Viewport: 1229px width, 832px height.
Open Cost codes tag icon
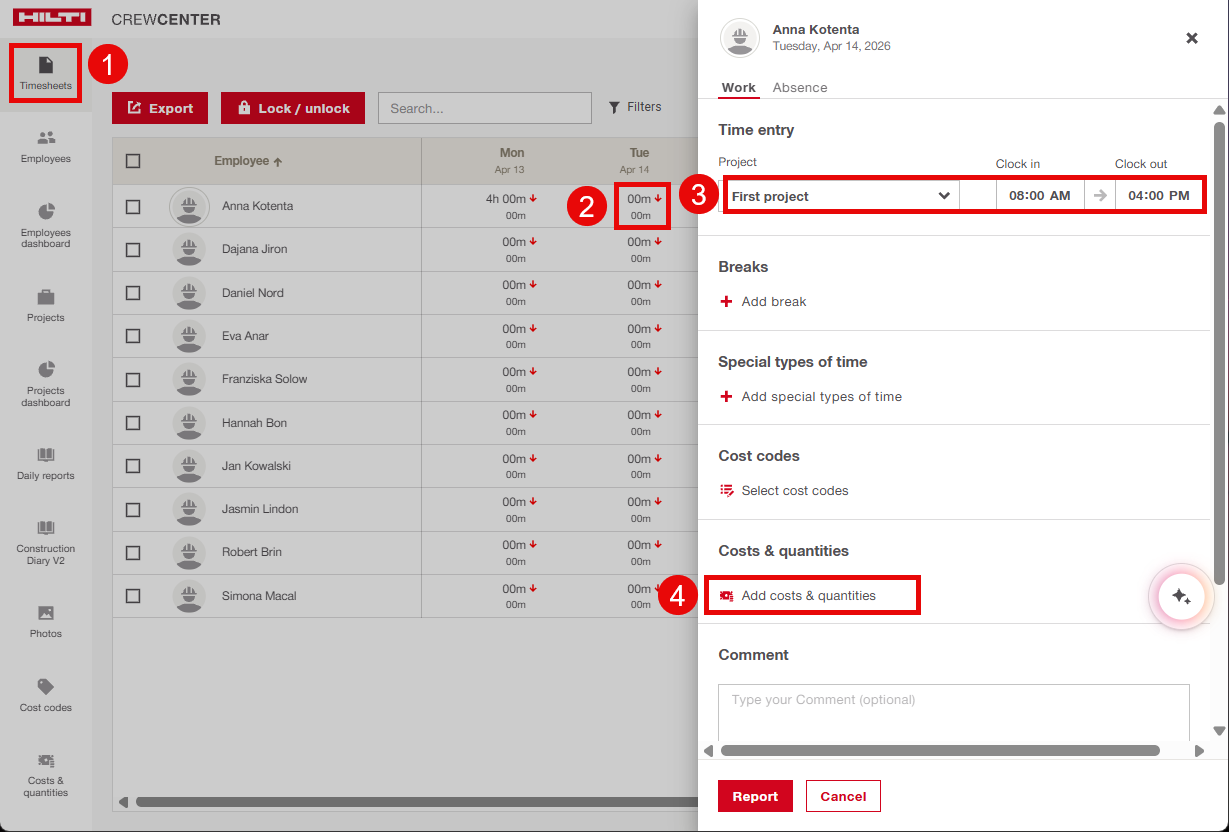click(46, 687)
